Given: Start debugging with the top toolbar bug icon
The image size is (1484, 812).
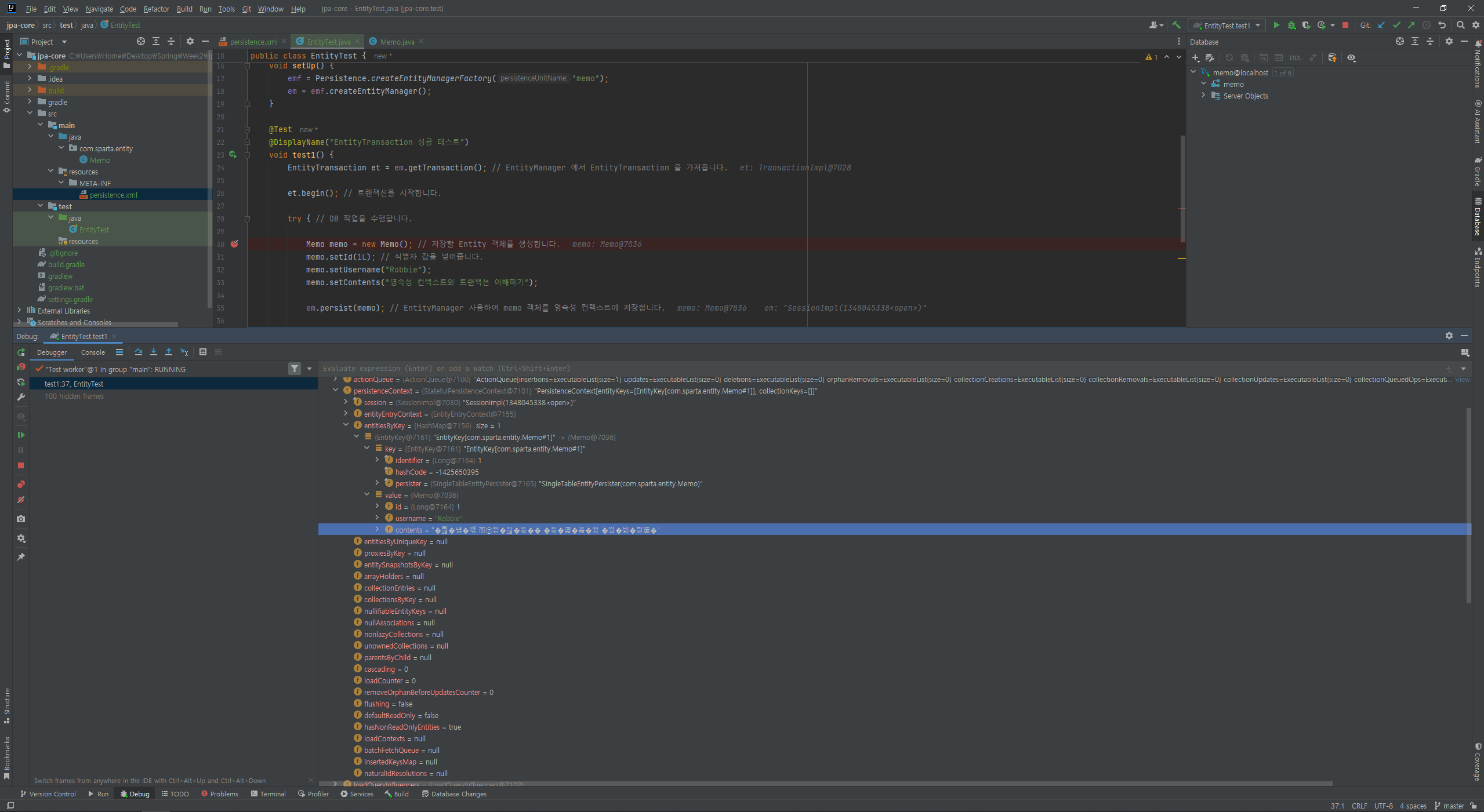Looking at the screenshot, I should point(1291,25).
